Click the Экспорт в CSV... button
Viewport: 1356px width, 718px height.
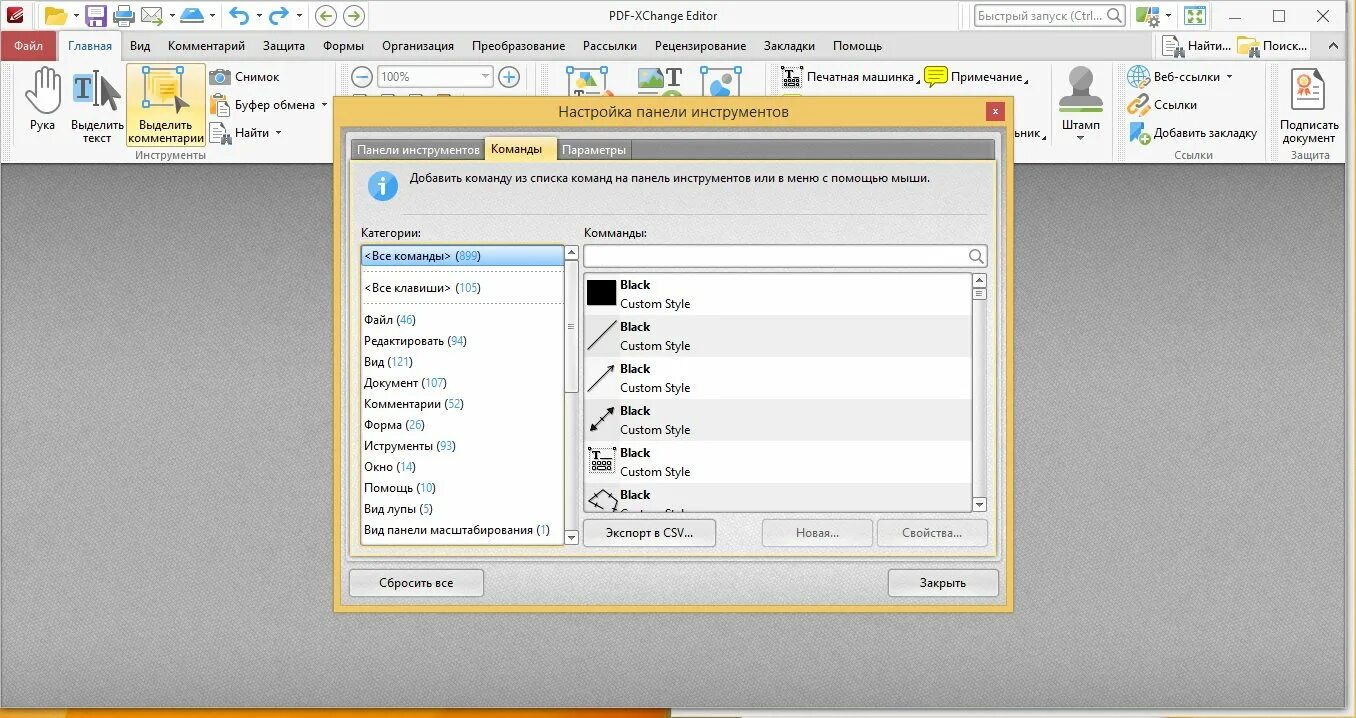click(x=650, y=533)
